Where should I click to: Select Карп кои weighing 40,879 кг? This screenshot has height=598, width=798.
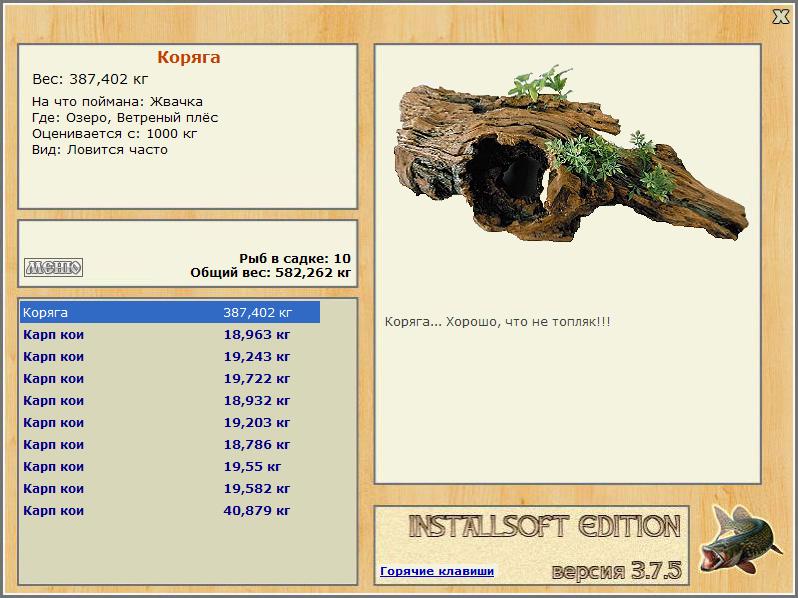click(170, 510)
